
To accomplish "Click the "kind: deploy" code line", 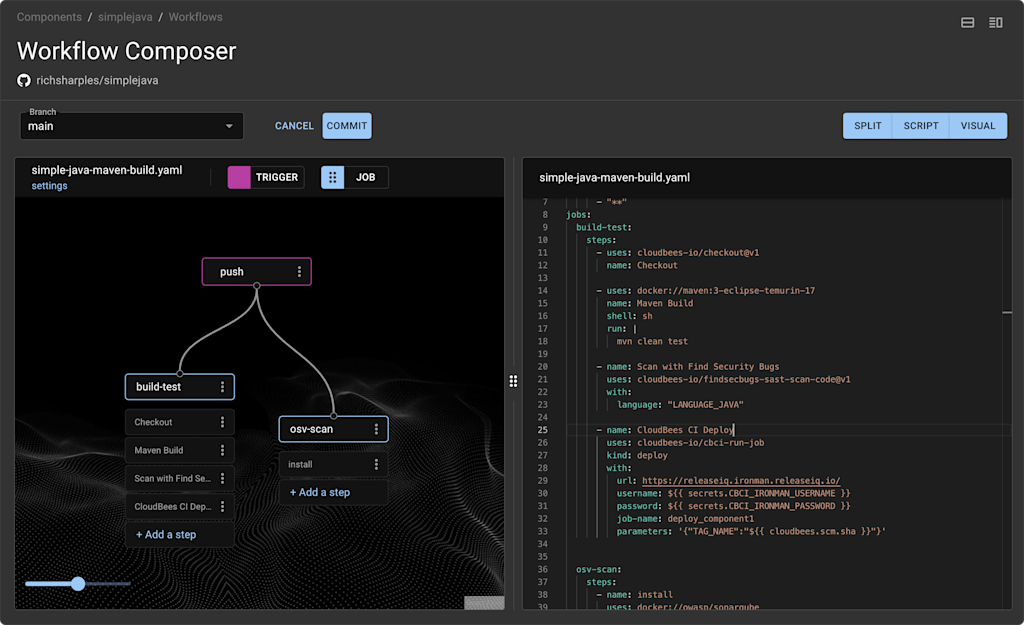I will click(x=637, y=455).
